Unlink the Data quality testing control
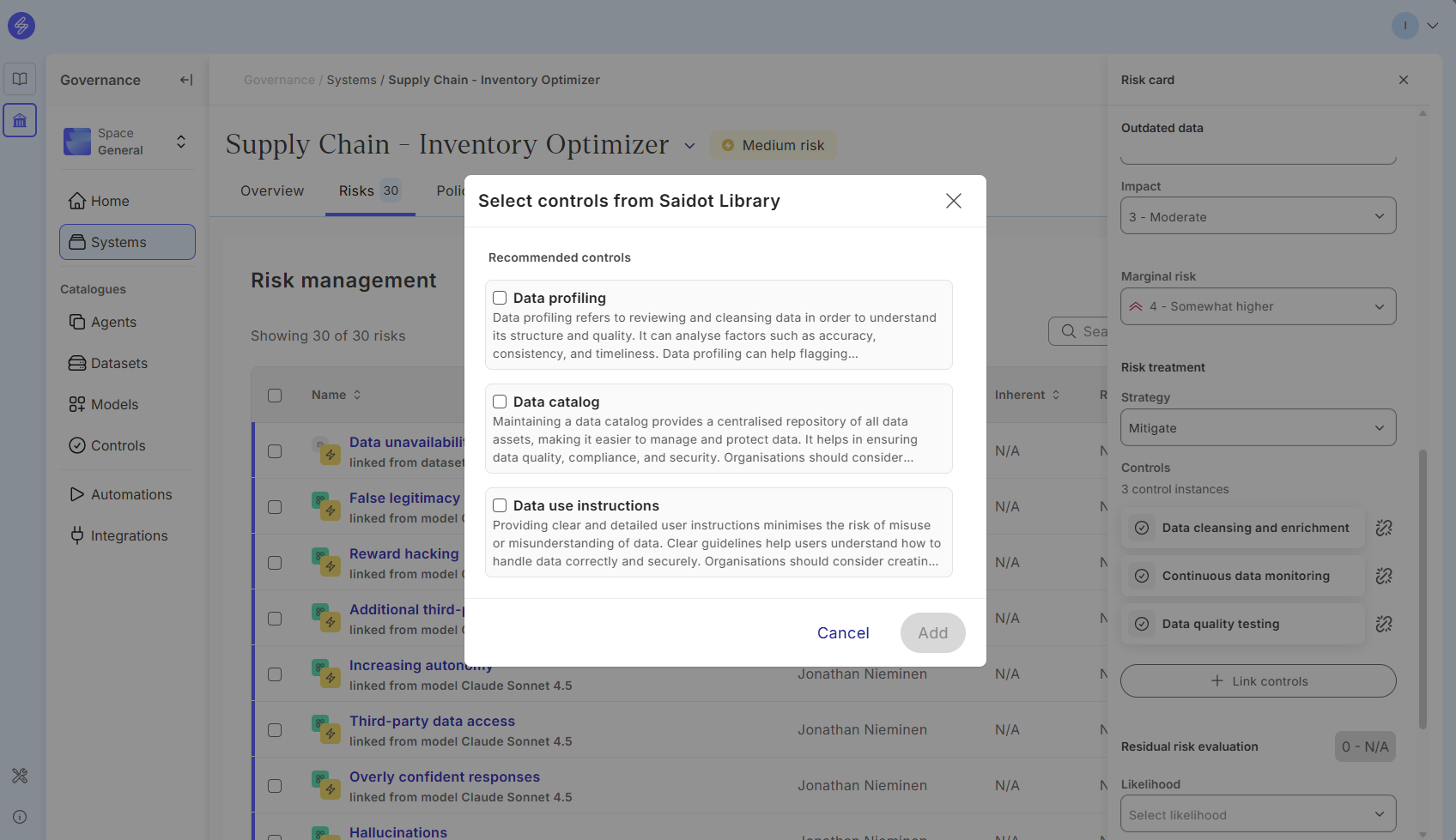1456x840 pixels. [1383, 625]
